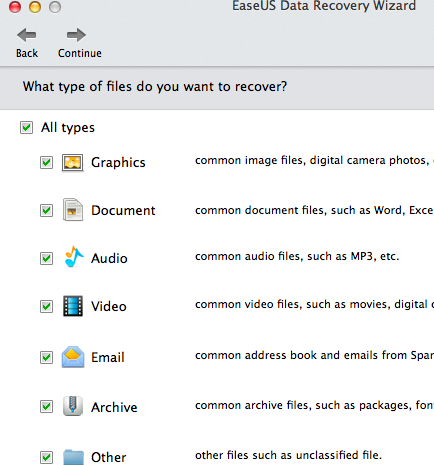434x465 pixels.
Task: Click the 'Archive' label text
Action: pos(114,407)
